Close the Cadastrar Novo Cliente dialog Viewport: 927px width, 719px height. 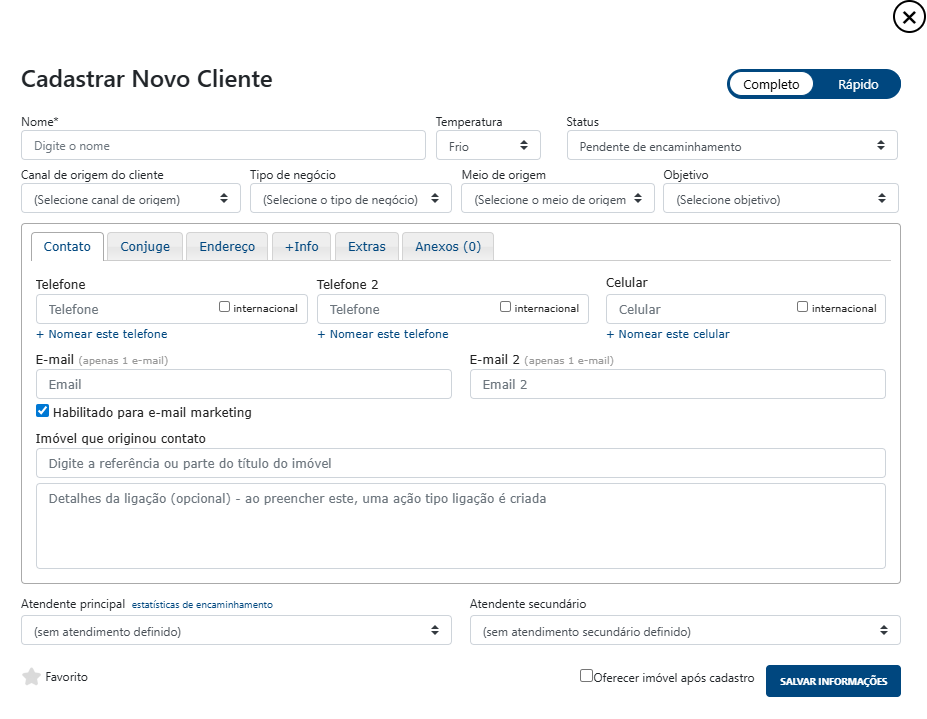[x=909, y=17]
